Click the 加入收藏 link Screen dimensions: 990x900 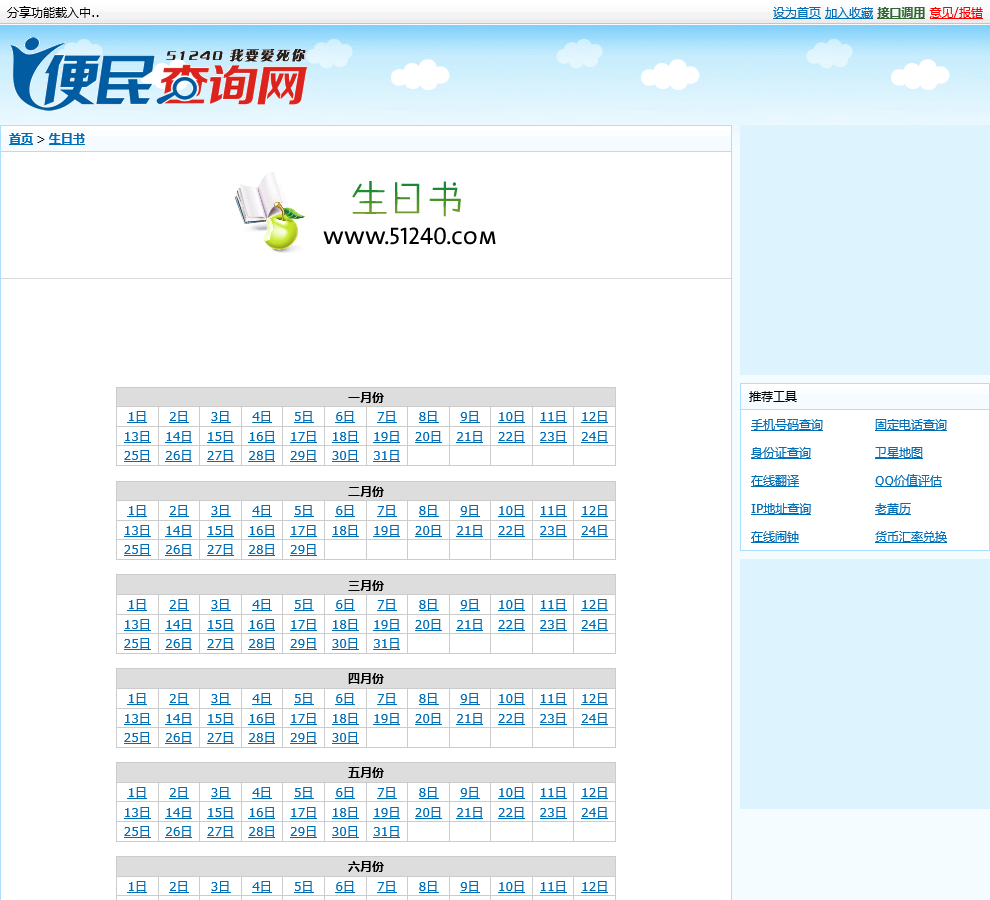[x=849, y=13]
